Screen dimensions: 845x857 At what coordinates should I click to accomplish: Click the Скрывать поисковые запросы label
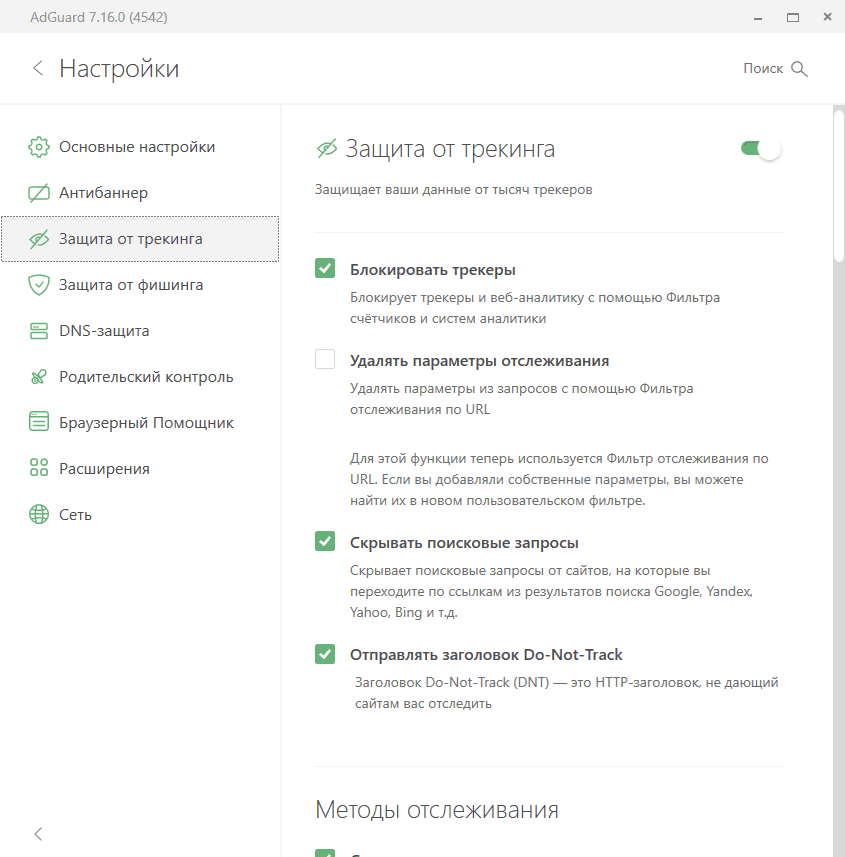pyautogui.click(x=464, y=543)
